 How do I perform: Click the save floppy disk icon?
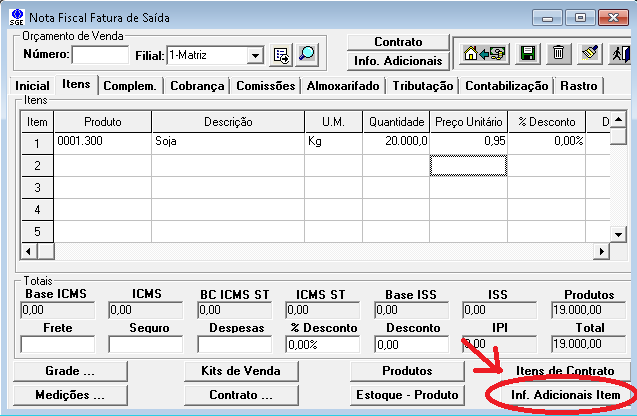point(527,54)
